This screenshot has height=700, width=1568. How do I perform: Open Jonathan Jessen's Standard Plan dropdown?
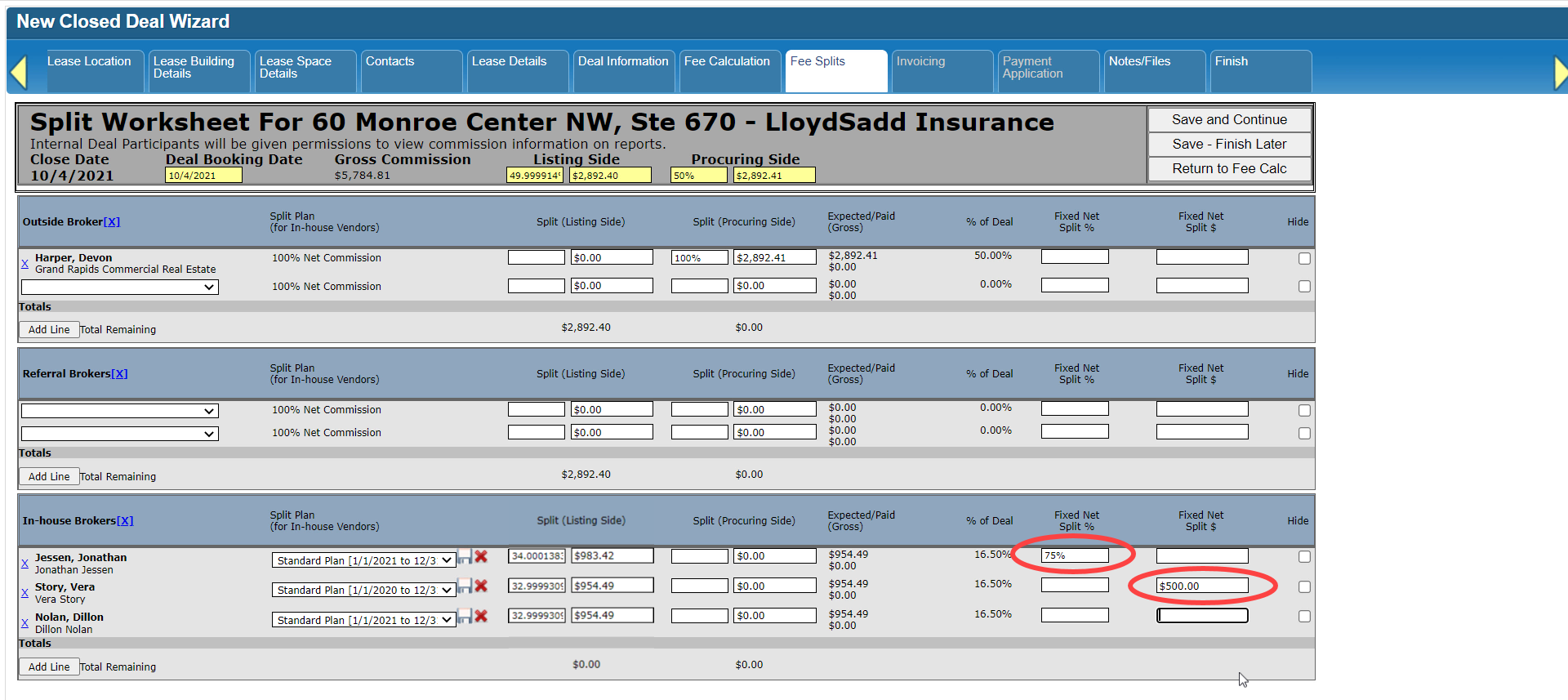[363, 560]
